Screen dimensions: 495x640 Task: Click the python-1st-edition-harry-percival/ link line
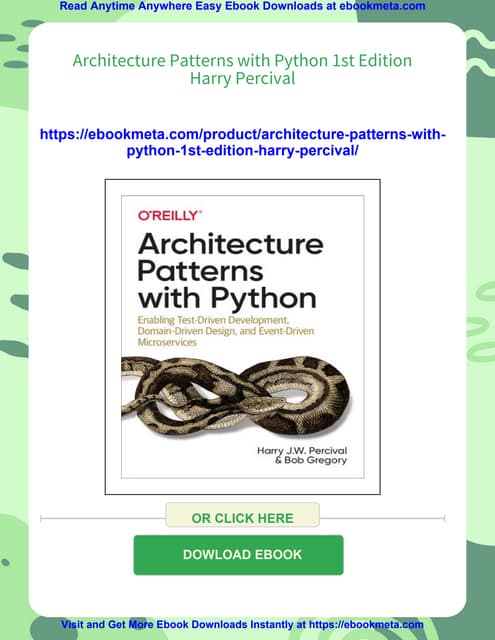(242, 151)
